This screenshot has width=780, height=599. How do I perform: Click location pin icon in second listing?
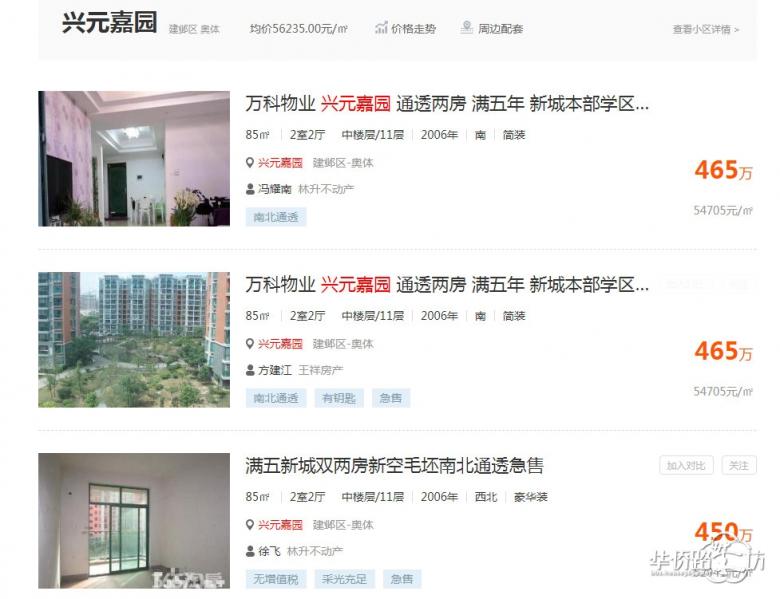coord(250,344)
